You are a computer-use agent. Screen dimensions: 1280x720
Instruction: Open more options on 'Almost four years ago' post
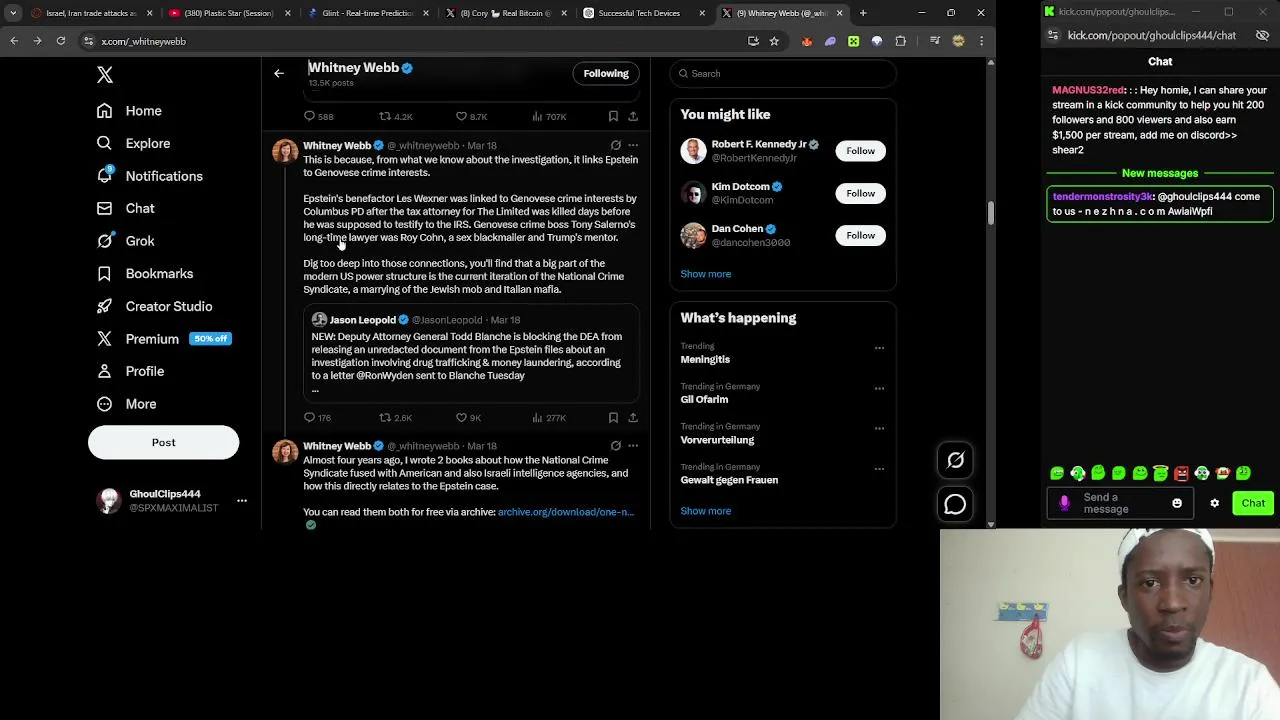click(633, 446)
